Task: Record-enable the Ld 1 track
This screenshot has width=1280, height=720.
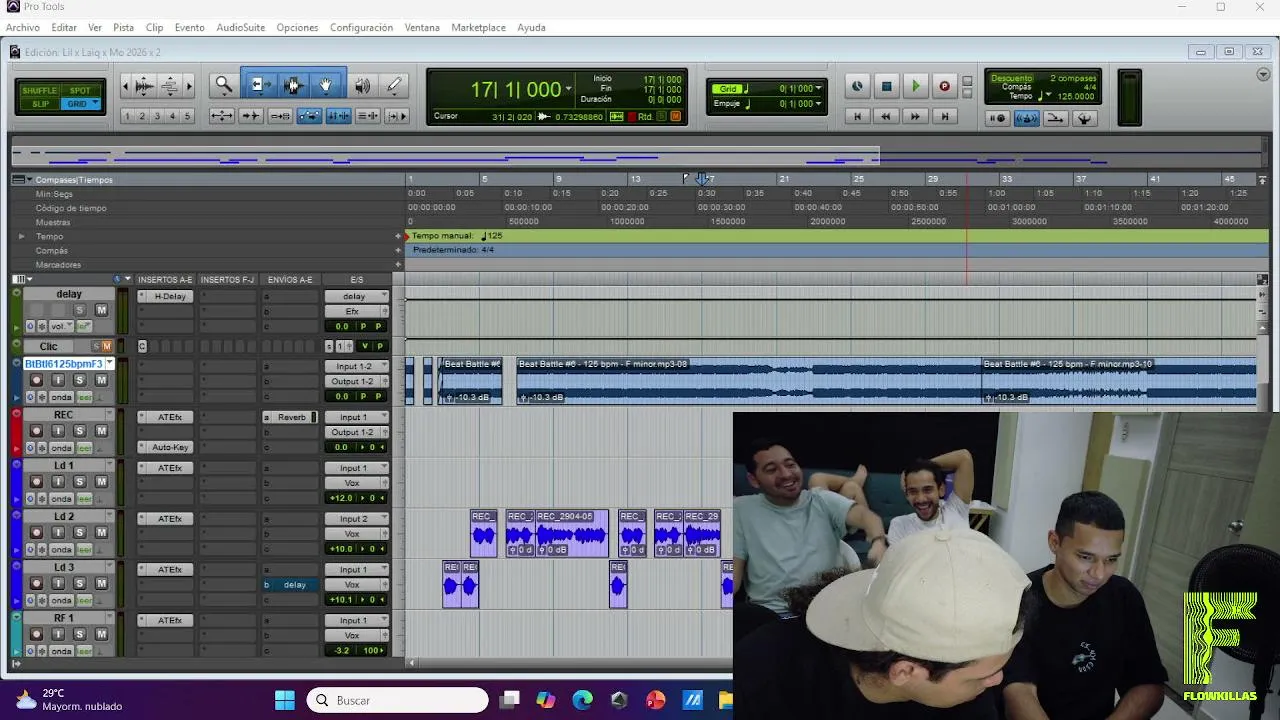Action: (x=37, y=482)
